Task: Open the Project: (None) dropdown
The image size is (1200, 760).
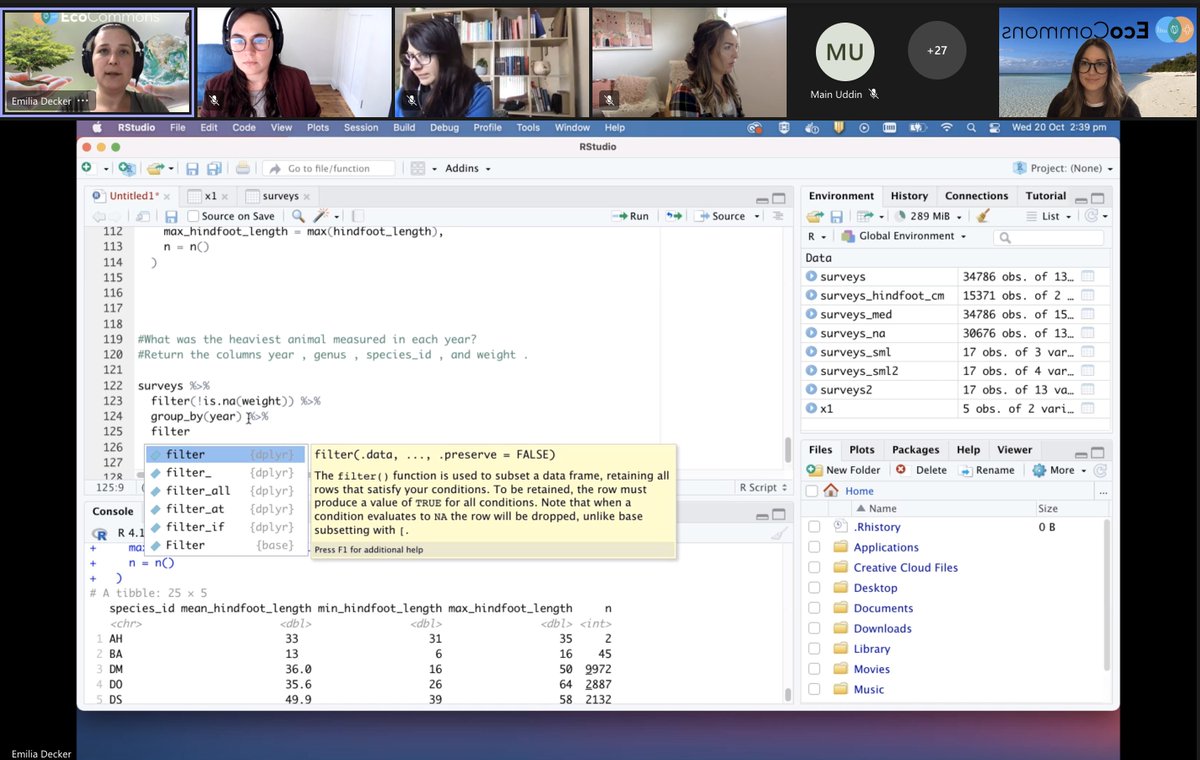Action: pyautogui.click(x=1063, y=168)
